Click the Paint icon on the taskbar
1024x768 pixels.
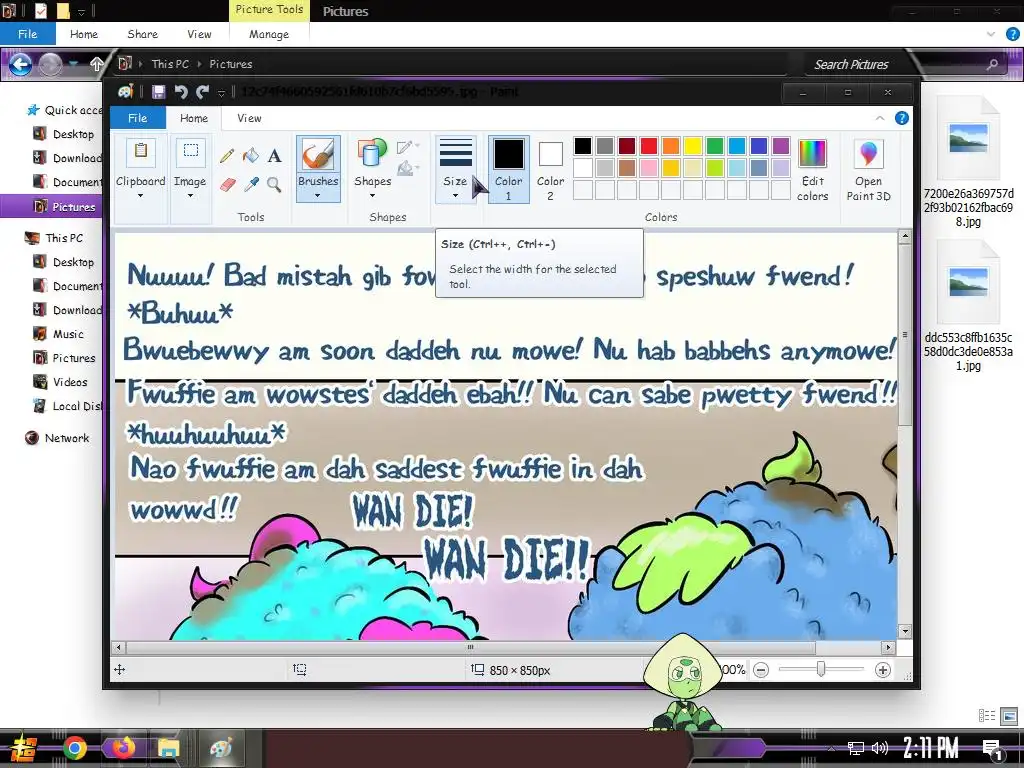[220, 748]
